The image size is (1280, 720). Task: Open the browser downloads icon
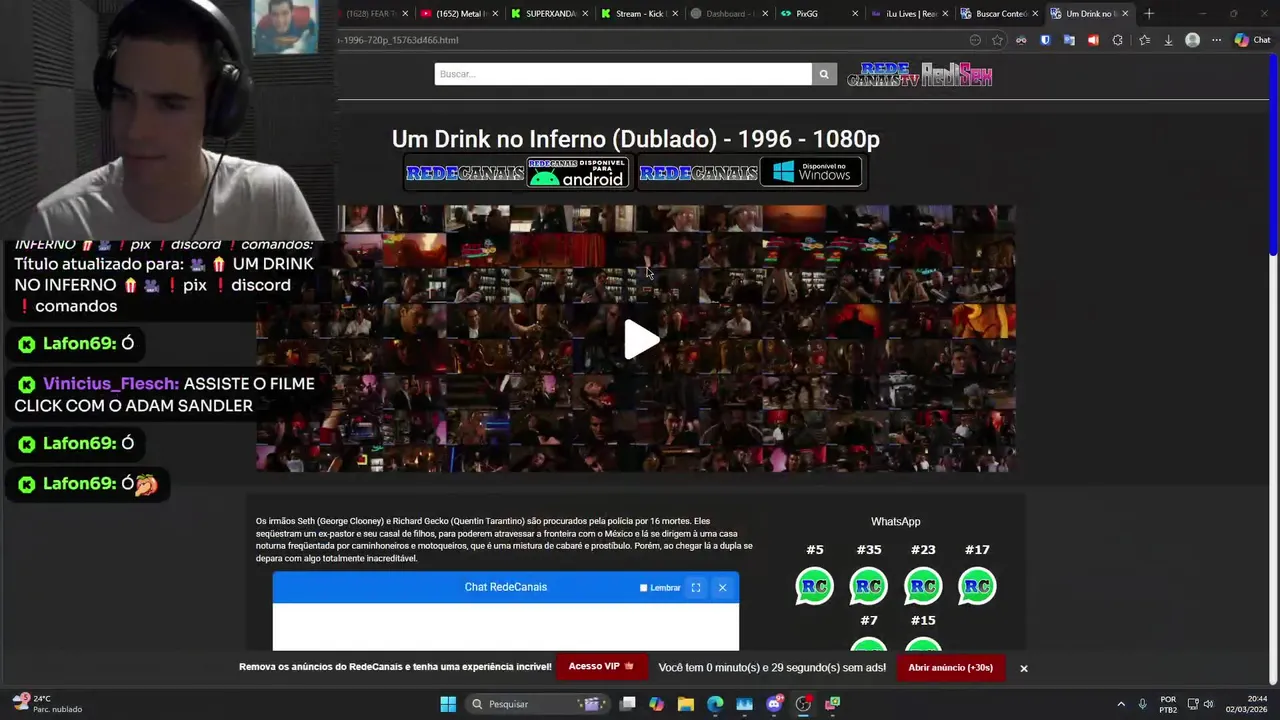1168,40
